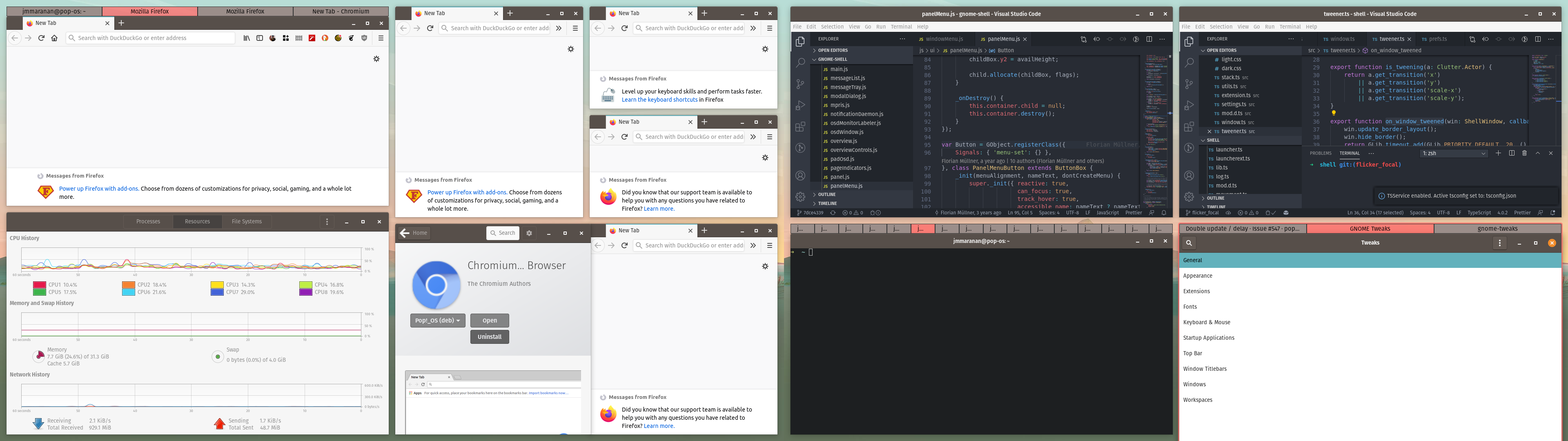This screenshot has width=1568, height=441.
Task: Open 'Learn the keyboard shortcuts' link in Firefox
Action: tap(660, 99)
